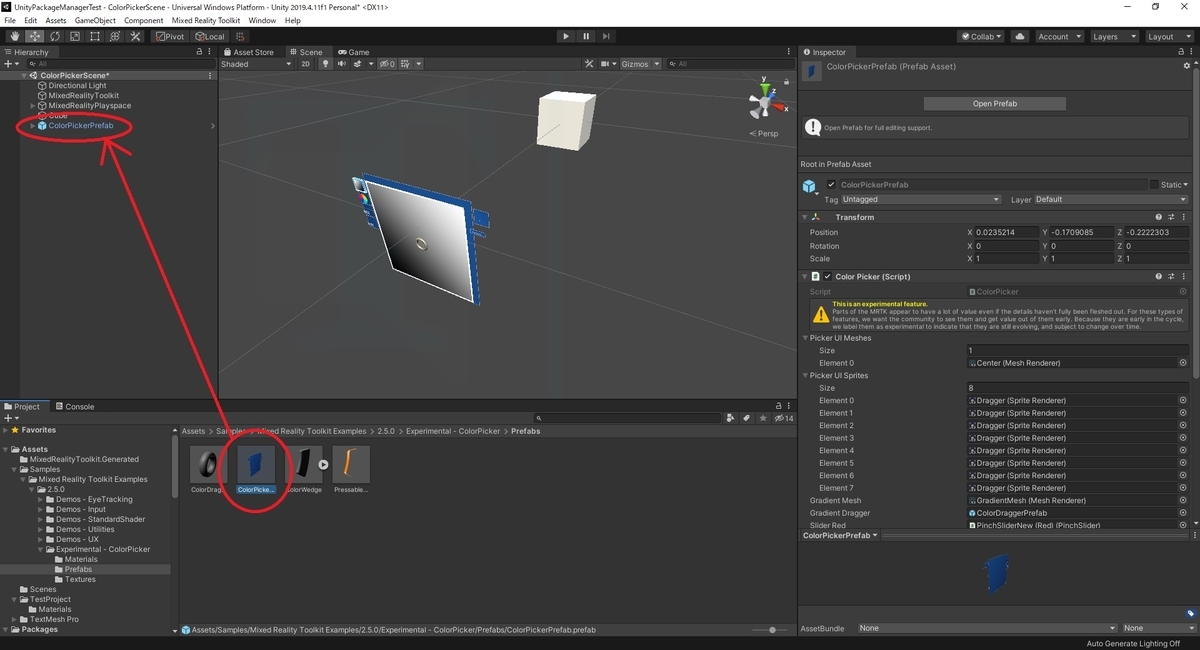Screen dimensions: 1200x650
Task: Open the Layers dropdown
Action: (x=1113, y=37)
